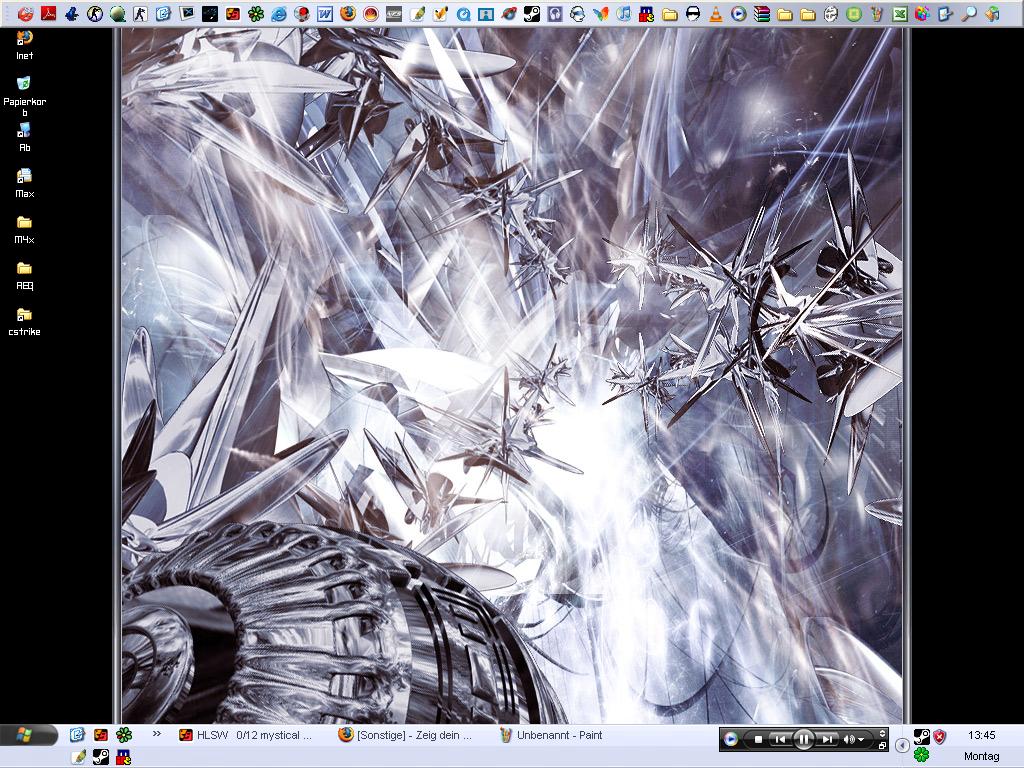Viewport: 1024px width, 768px height.
Task: Open Firefox from the top launcher bar
Action: click(x=347, y=13)
